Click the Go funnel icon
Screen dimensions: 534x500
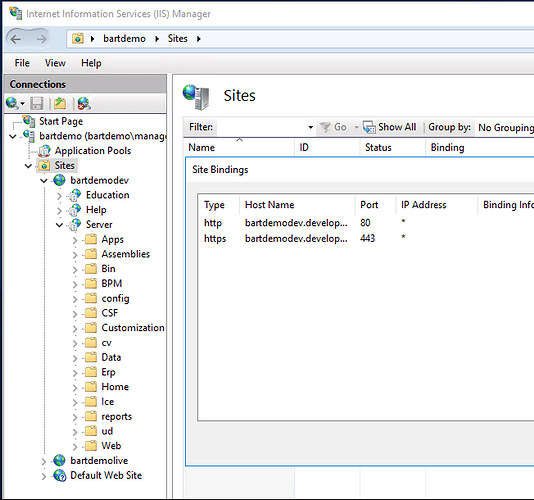325,127
